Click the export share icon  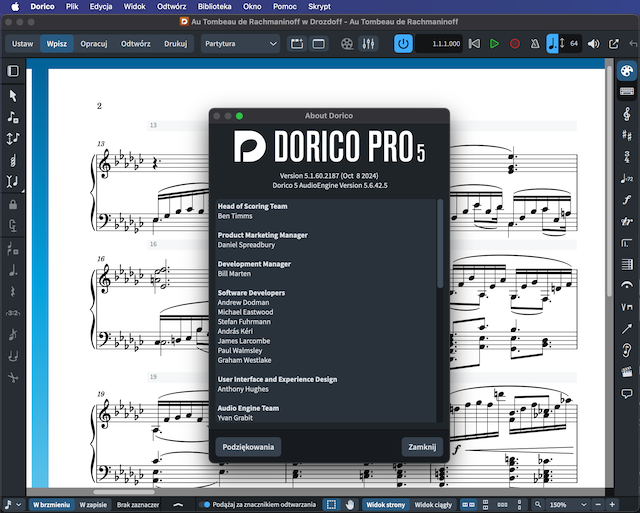(x=614, y=44)
